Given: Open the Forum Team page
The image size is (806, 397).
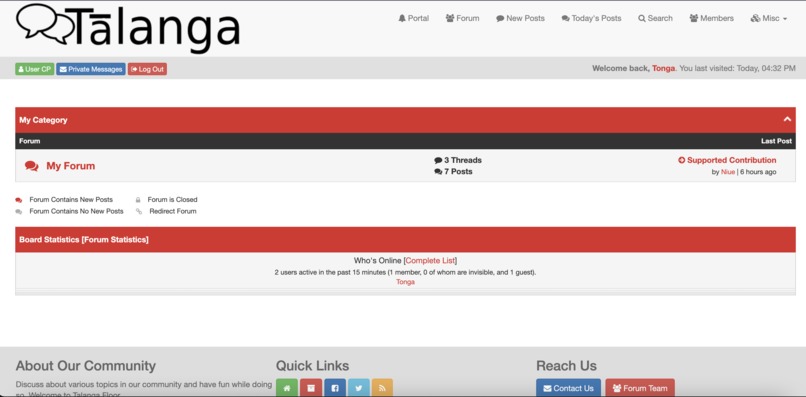Looking at the screenshot, I should pos(640,388).
